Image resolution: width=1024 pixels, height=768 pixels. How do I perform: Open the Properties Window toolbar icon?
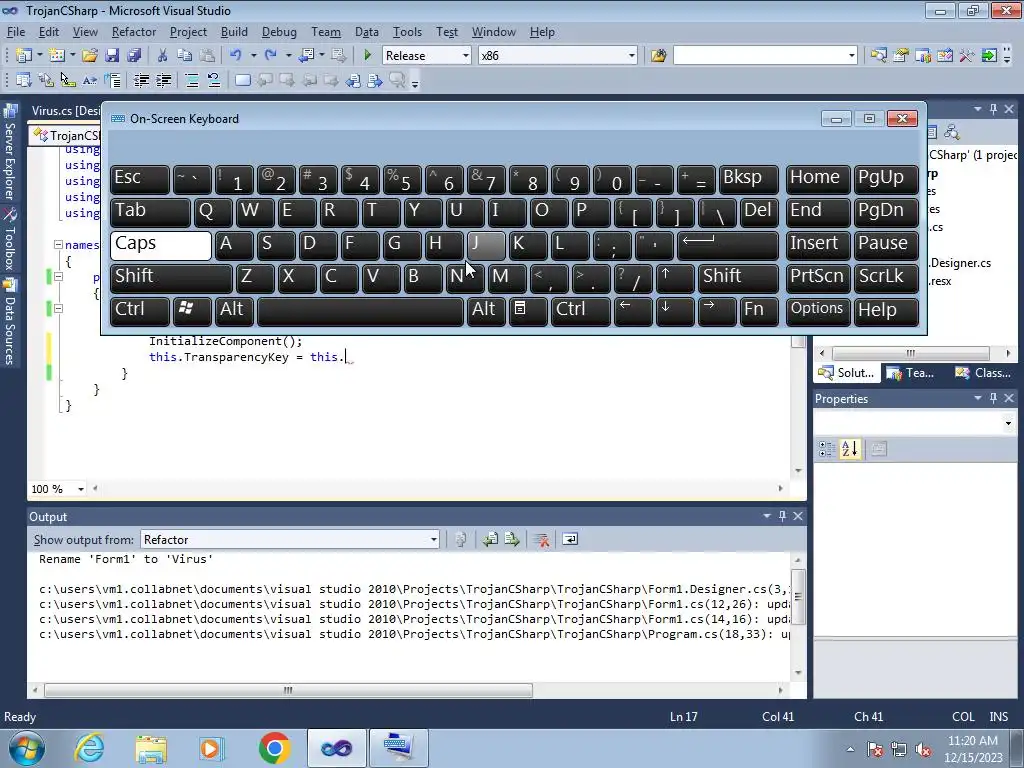click(x=901, y=56)
